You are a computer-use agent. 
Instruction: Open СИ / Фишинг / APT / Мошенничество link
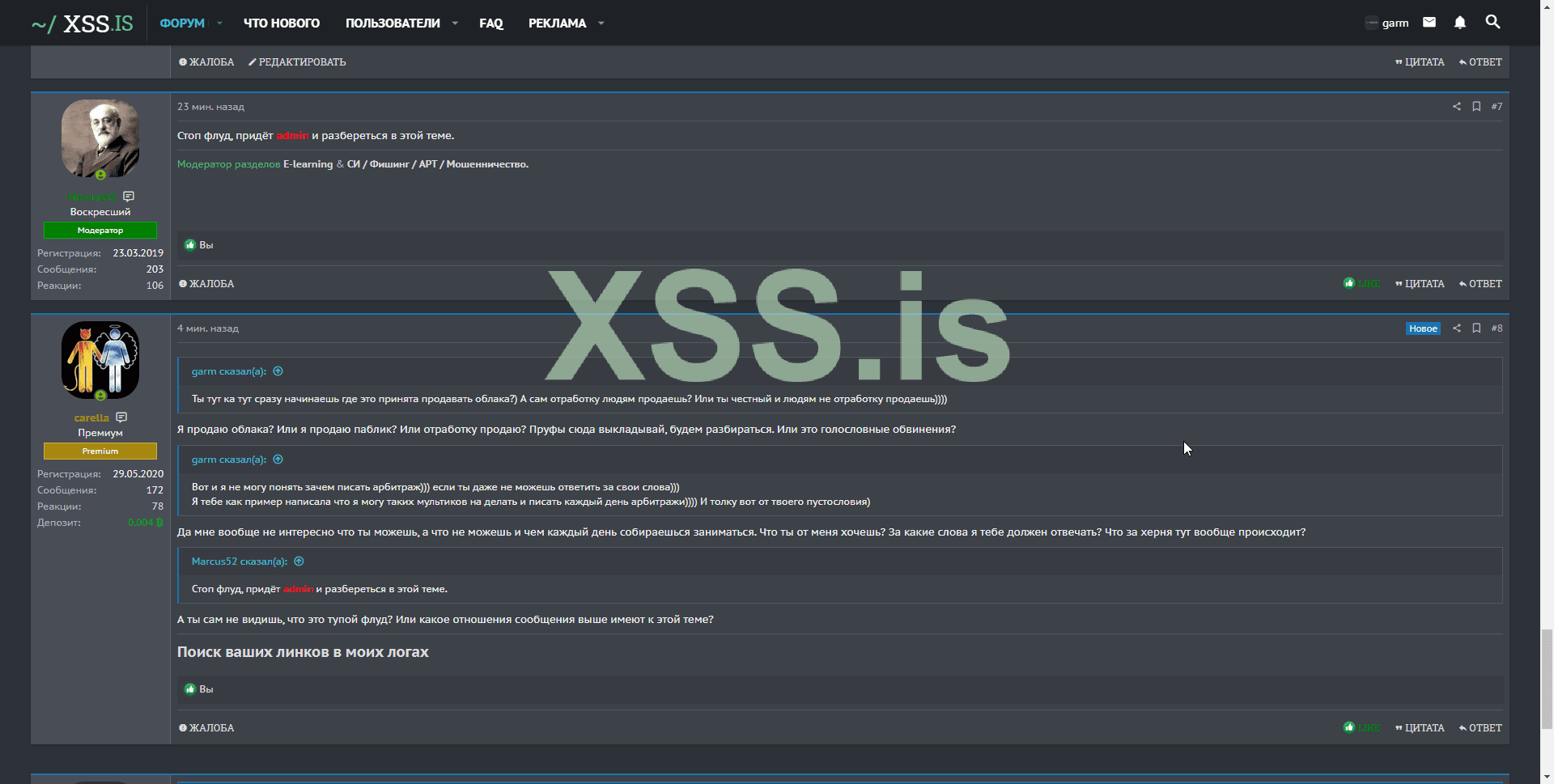click(438, 164)
